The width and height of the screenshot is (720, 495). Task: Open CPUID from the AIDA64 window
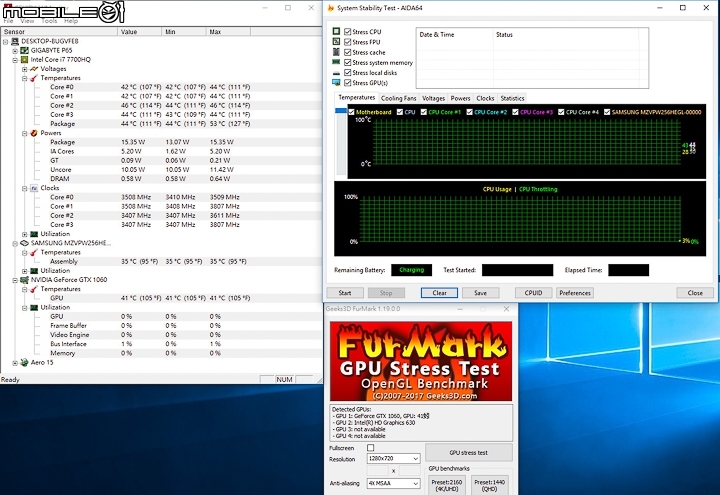coord(533,293)
